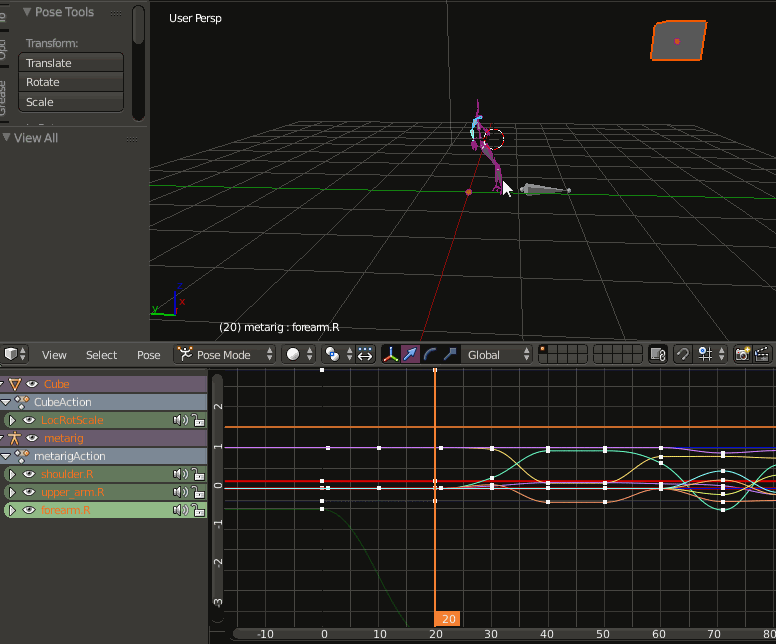Expand the shoulder.R channel group
Viewport: 776px width, 644px height.
click(x=12, y=474)
